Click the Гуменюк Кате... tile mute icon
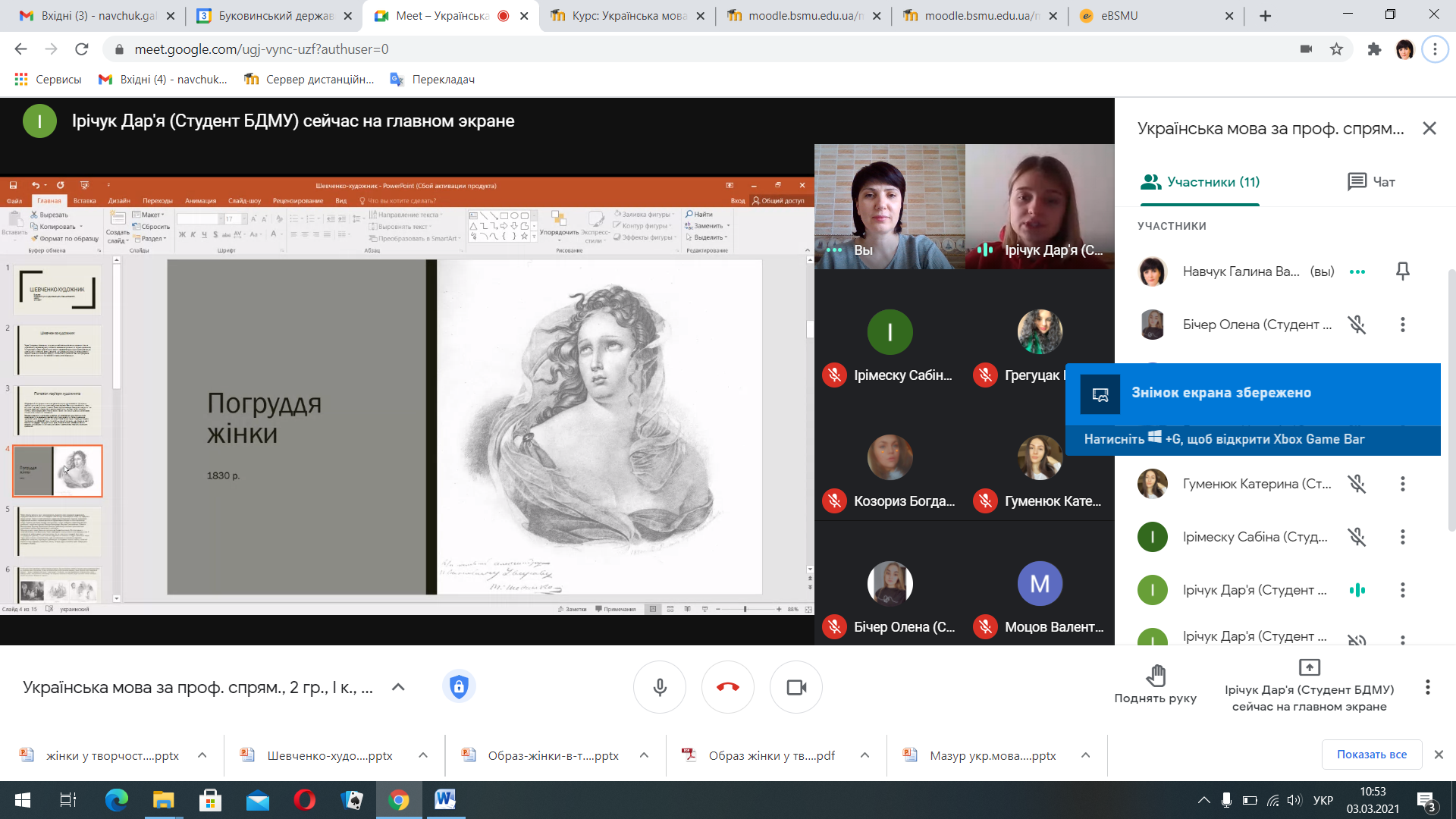The image size is (1456, 819). pyautogui.click(x=985, y=500)
